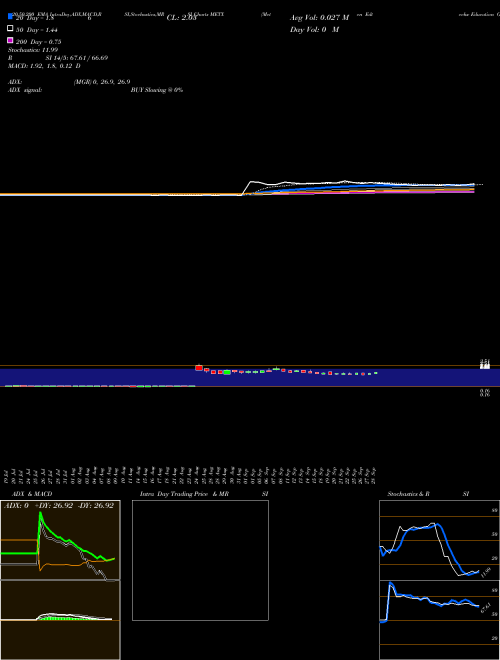Click the 'Intra Day Trading Price & MR' title
This screenshot has width=500, height=660.
184,494
